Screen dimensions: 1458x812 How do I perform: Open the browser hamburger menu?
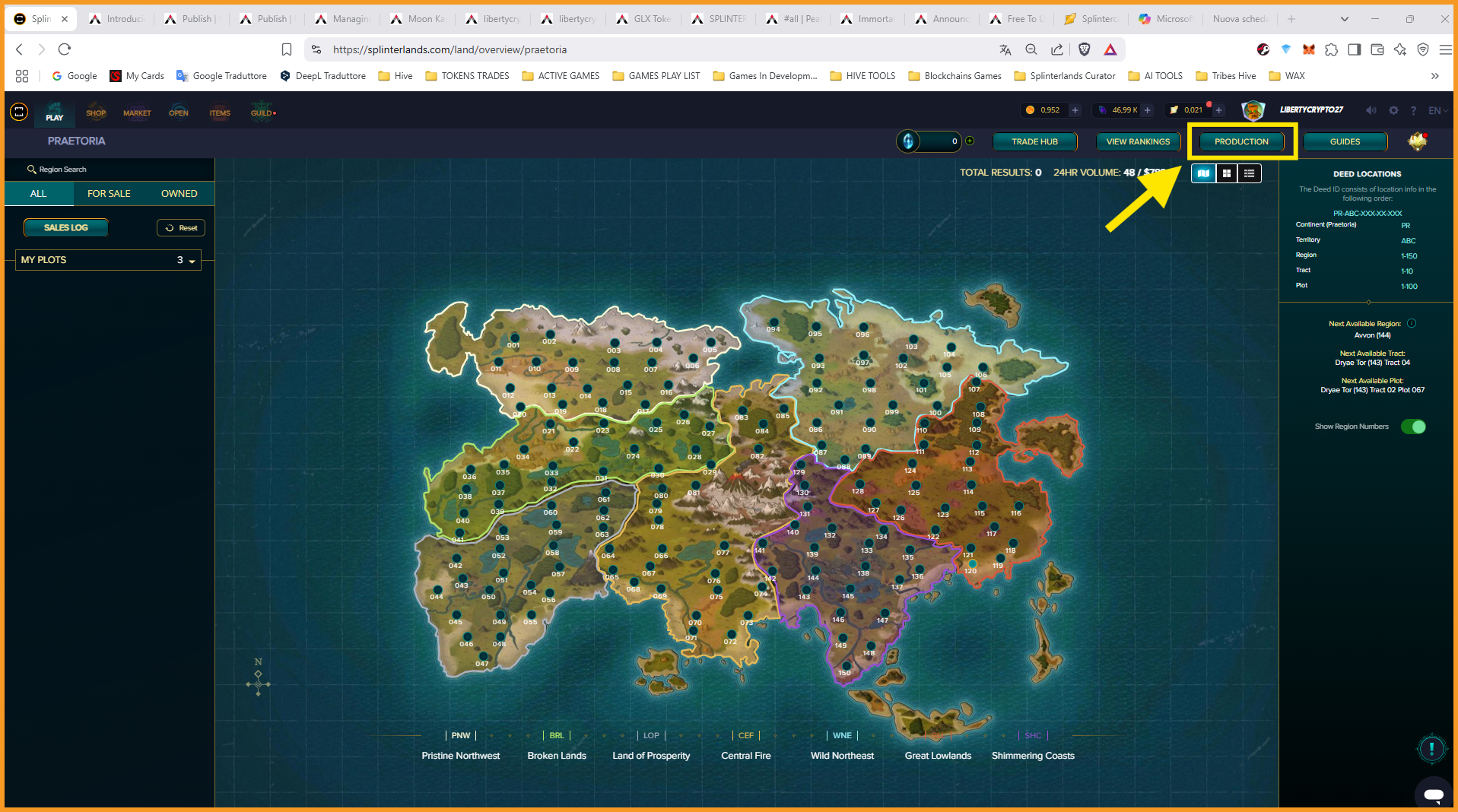(x=1445, y=49)
